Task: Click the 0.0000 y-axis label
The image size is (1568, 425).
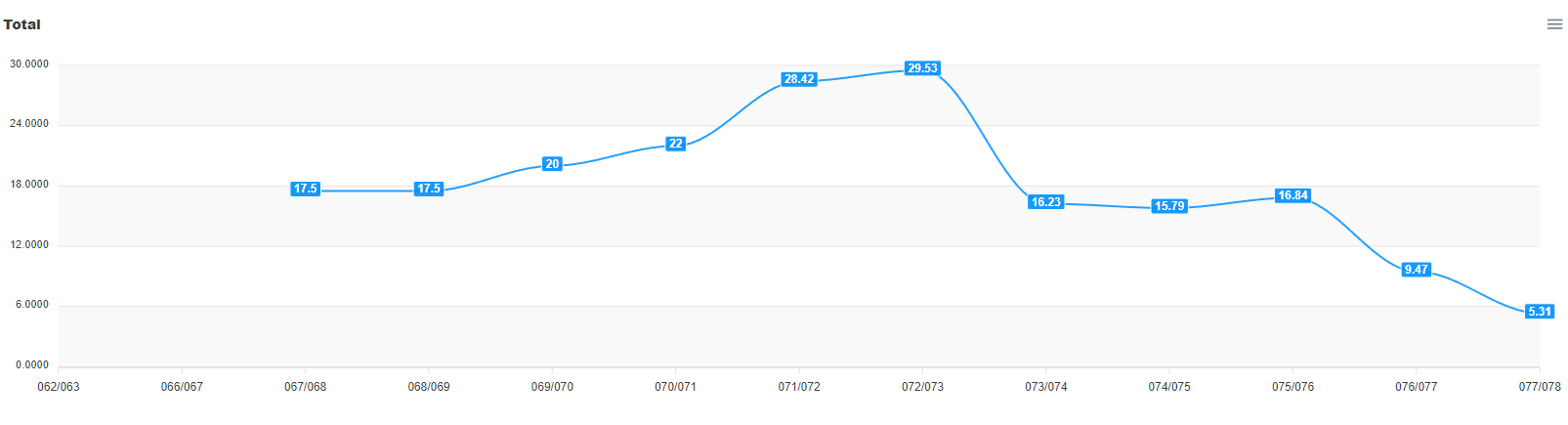Action: click(x=32, y=365)
